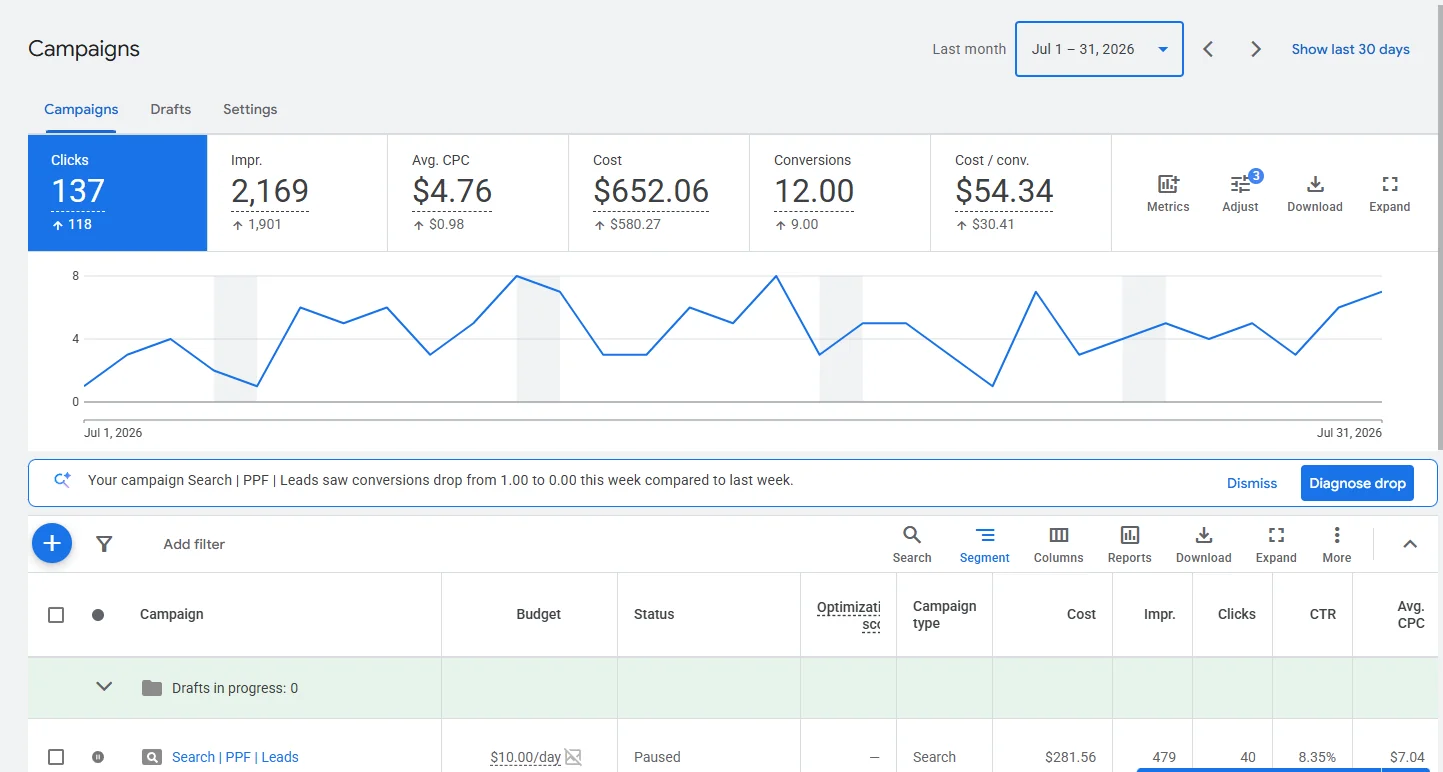Switch to the Settings tab
This screenshot has height=772, width=1443.
tap(250, 109)
